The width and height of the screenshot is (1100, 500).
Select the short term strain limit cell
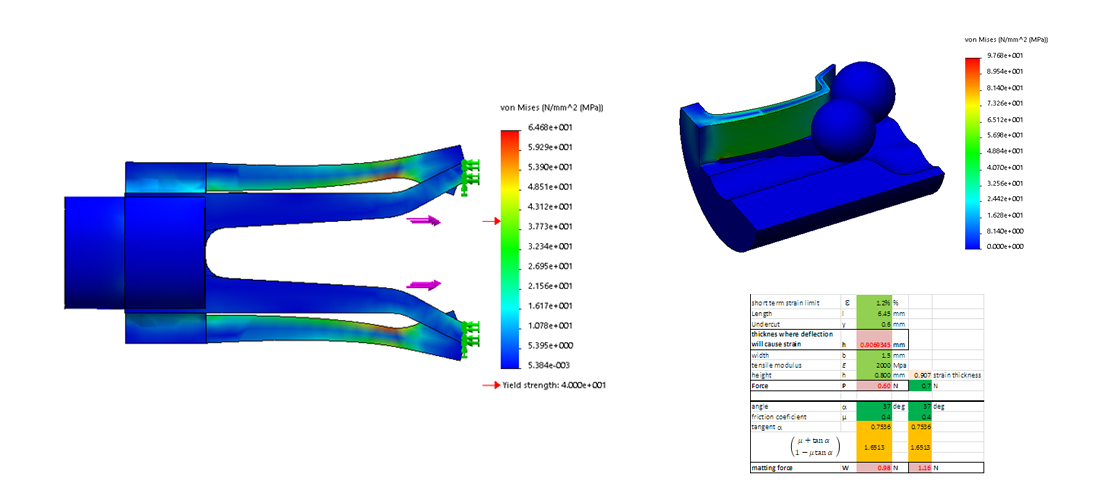click(x=796, y=303)
